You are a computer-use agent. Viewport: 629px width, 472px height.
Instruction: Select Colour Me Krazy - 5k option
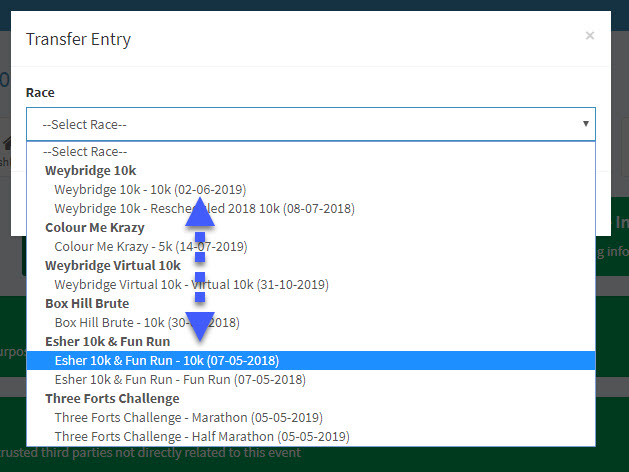(x=150, y=246)
